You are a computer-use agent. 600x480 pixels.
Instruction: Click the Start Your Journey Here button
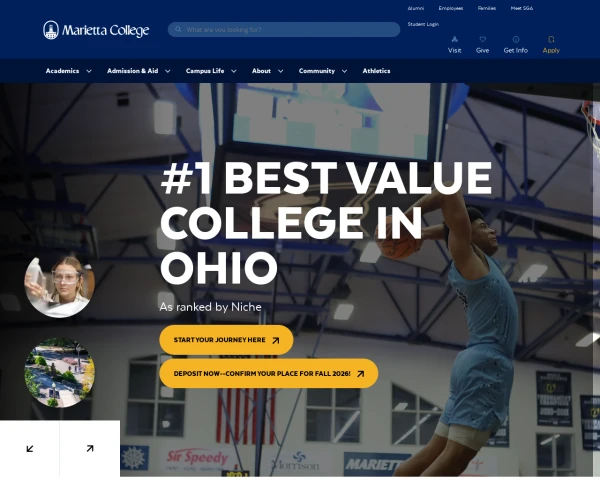pyautogui.click(x=226, y=340)
